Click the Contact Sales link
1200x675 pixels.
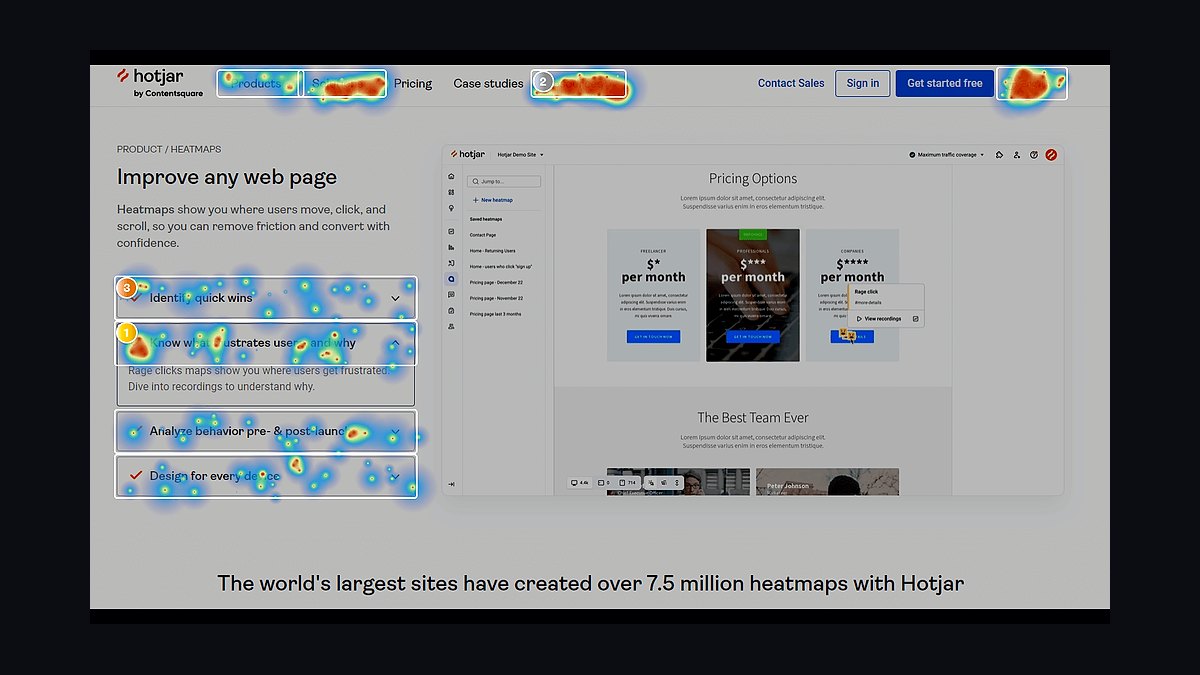point(791,83)
